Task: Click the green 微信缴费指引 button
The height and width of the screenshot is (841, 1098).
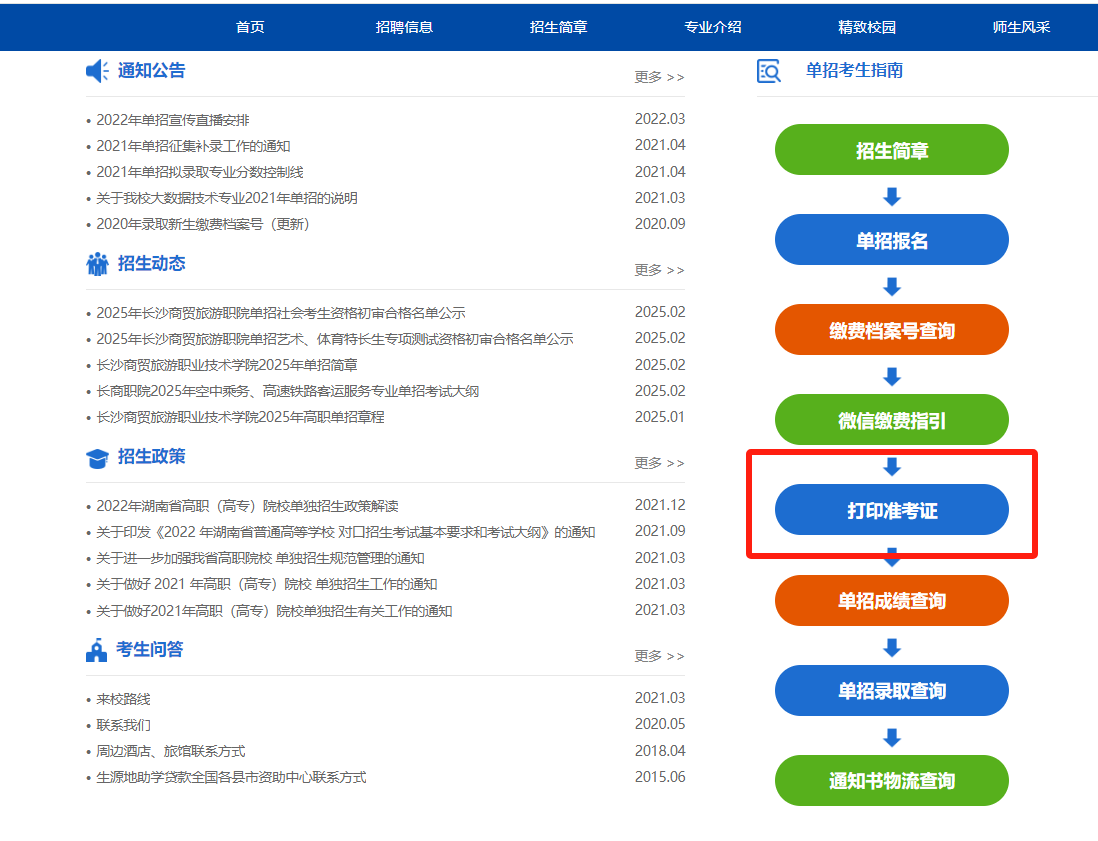Action: tap(891, 419)
